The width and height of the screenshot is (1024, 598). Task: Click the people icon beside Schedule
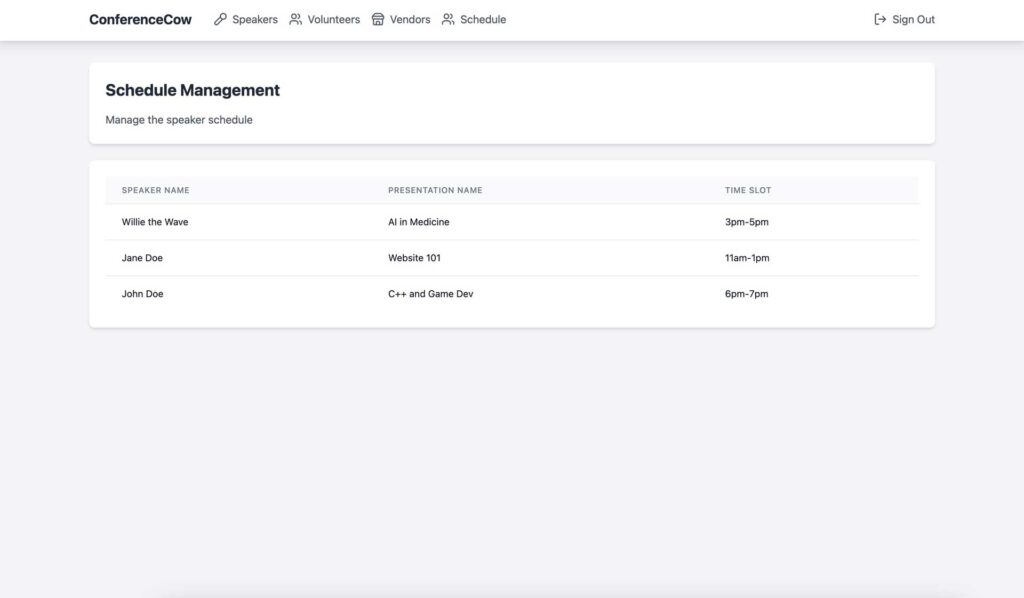point(448,19)
